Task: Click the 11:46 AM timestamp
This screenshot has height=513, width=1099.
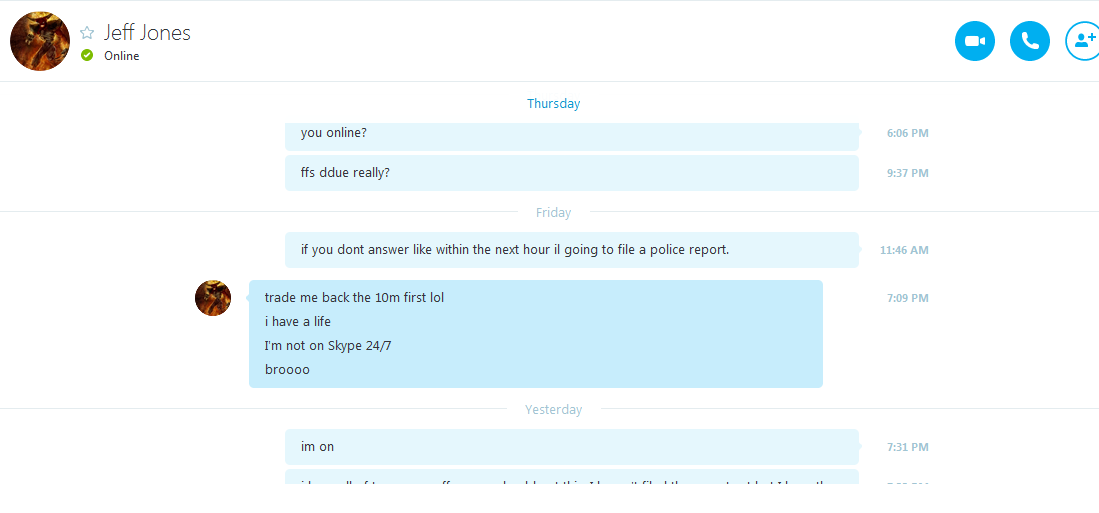Action: (904, 250)
